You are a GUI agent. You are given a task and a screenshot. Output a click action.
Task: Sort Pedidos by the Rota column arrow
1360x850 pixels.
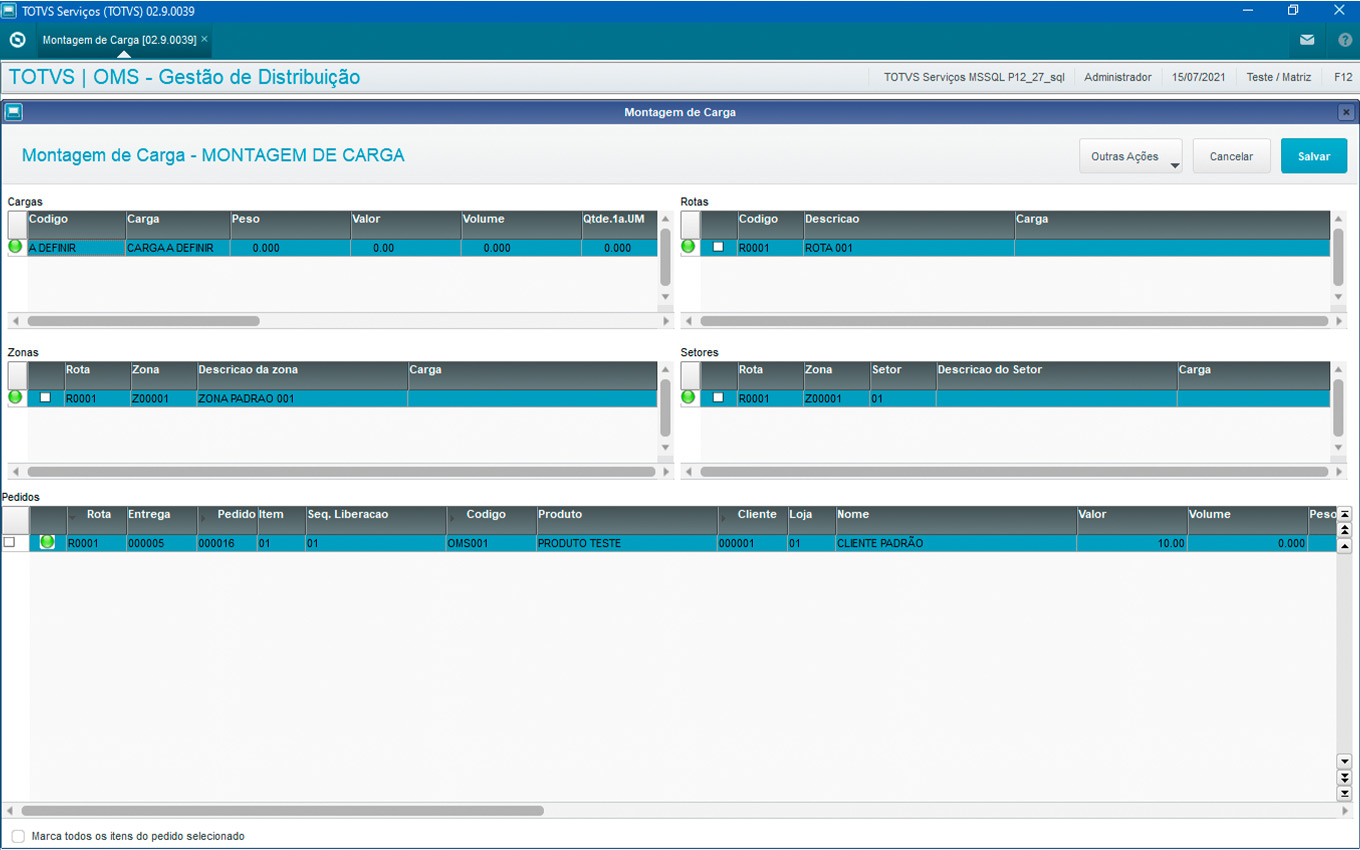coord(72,517)
